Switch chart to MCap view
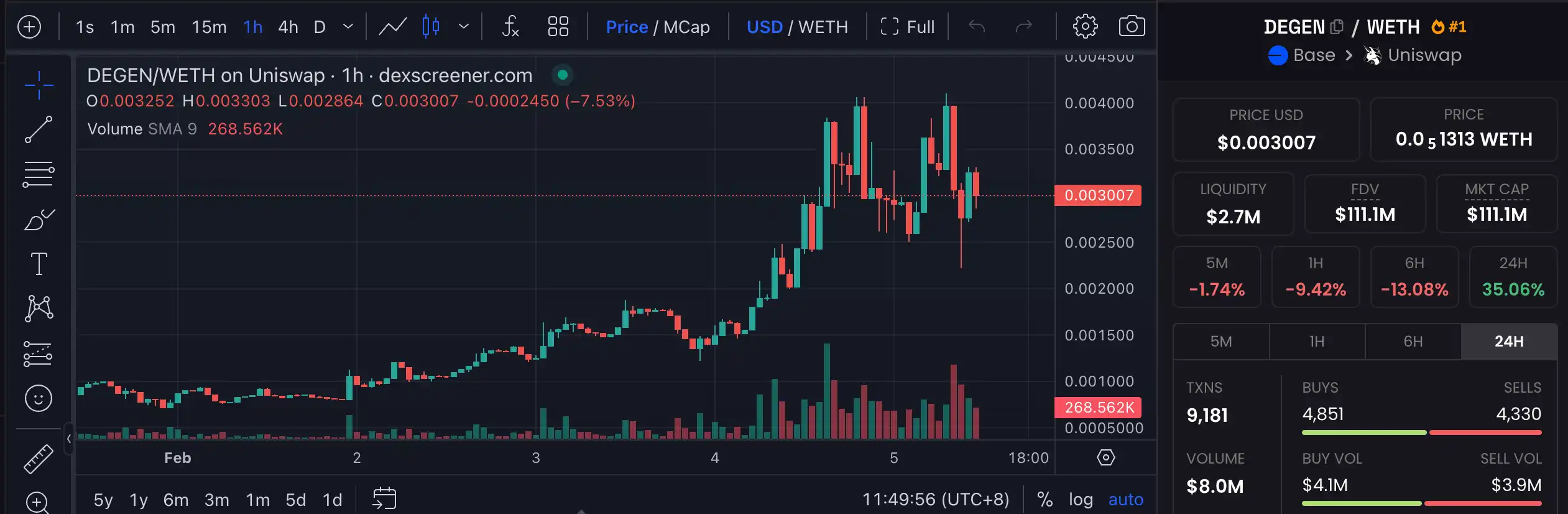The image size is (1568, 514). tap(686, 27)
